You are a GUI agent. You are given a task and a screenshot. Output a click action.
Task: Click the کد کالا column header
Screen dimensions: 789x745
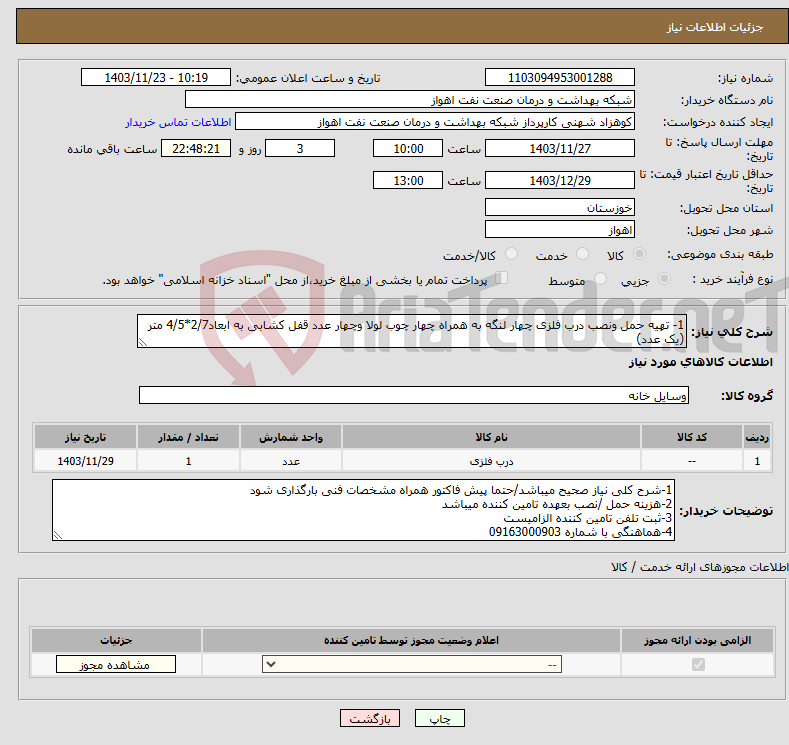[x=692, y=437]
